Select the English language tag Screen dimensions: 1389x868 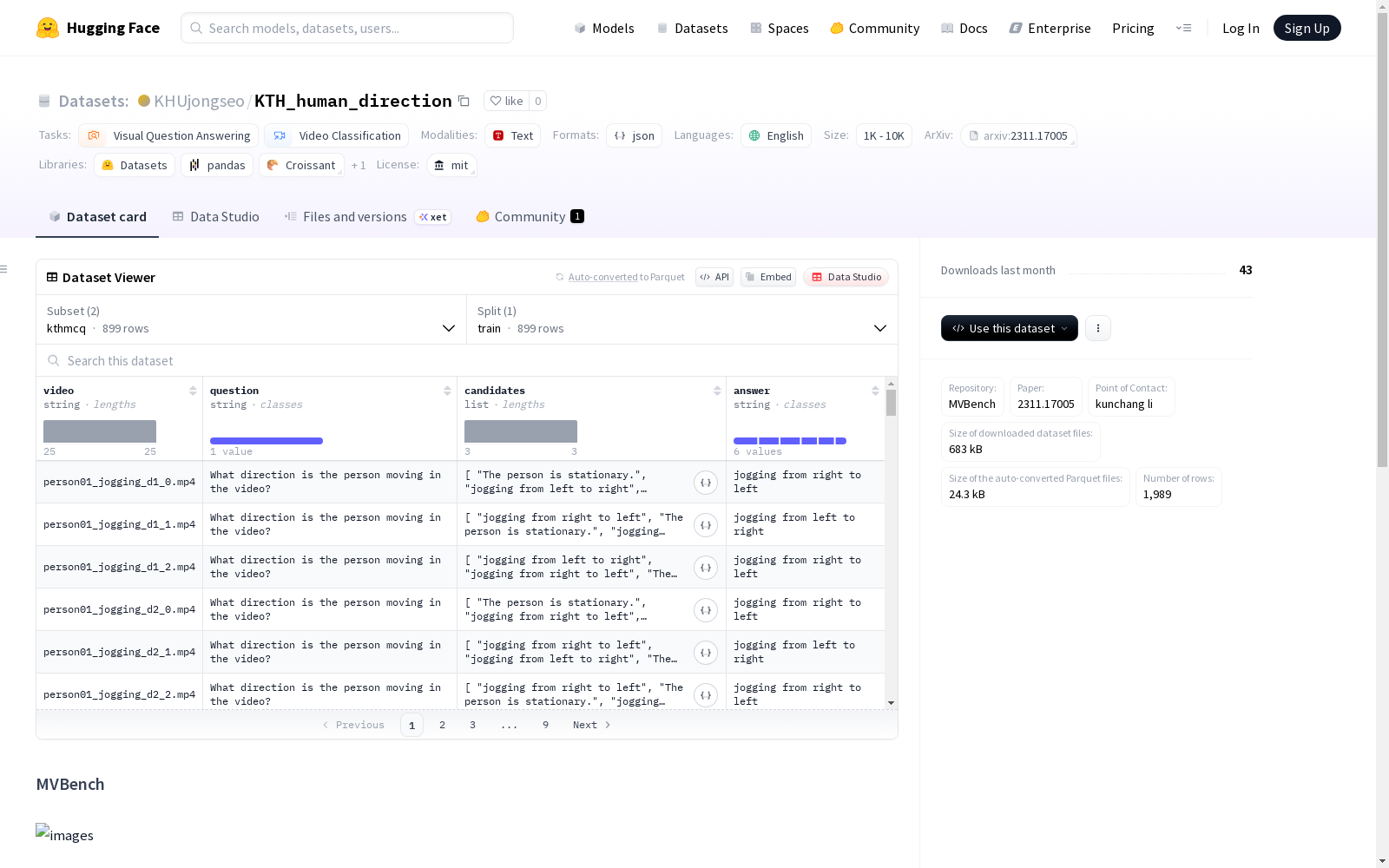[776, 135]
